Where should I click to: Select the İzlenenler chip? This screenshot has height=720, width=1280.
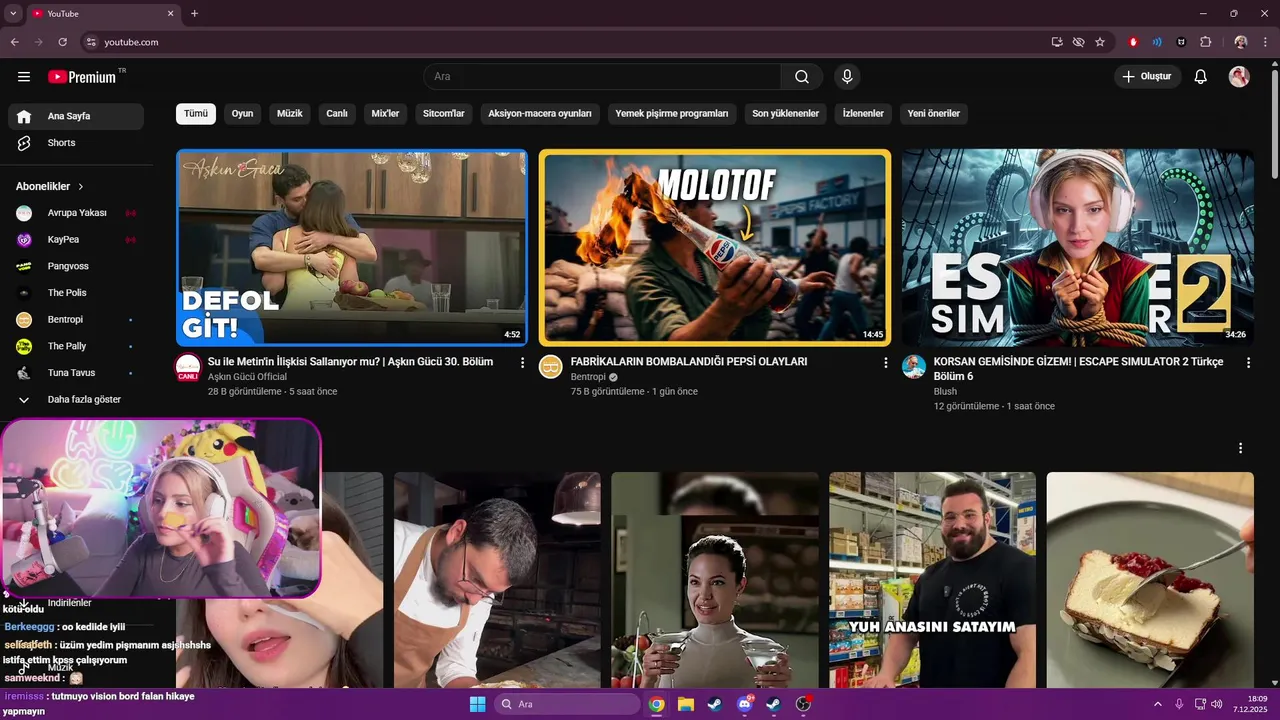pyautogui.click(x=863, y=114)
